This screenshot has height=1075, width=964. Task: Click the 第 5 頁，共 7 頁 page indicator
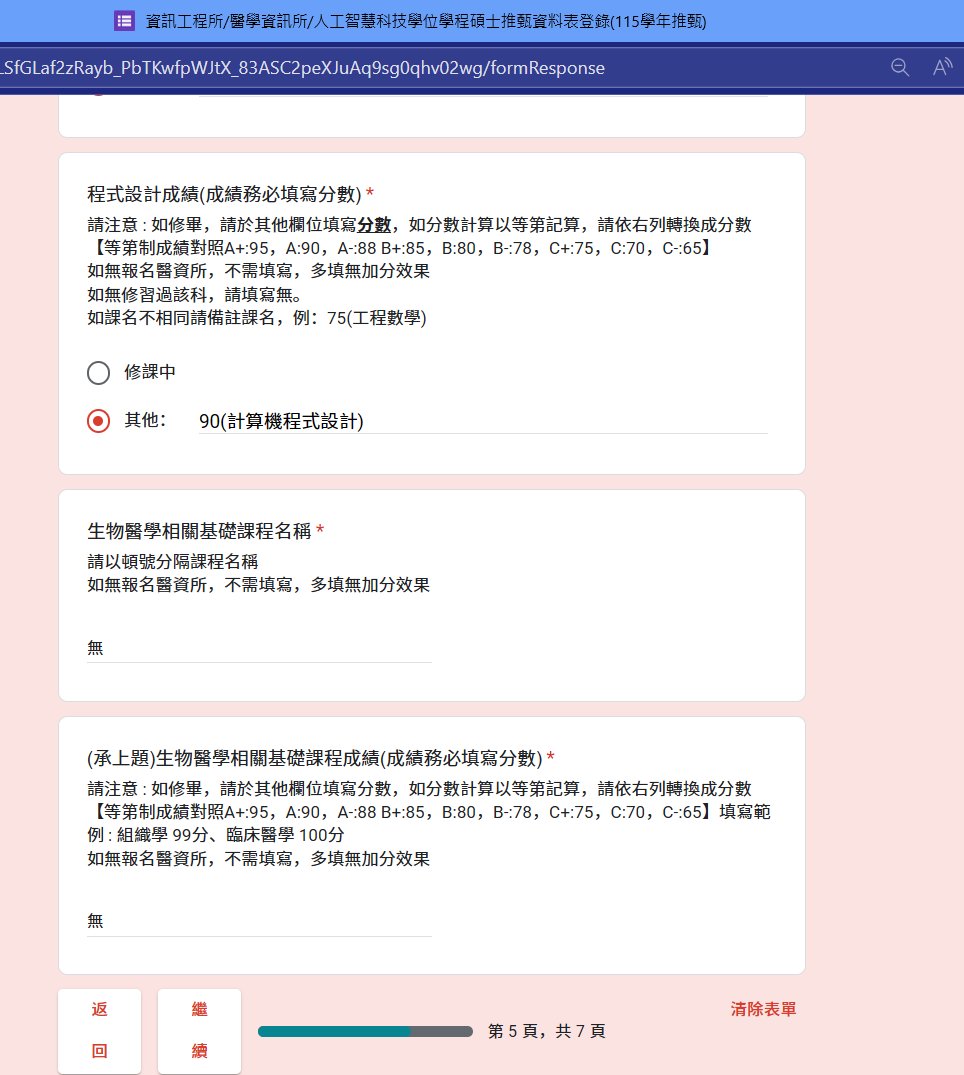pos(546,1031)
